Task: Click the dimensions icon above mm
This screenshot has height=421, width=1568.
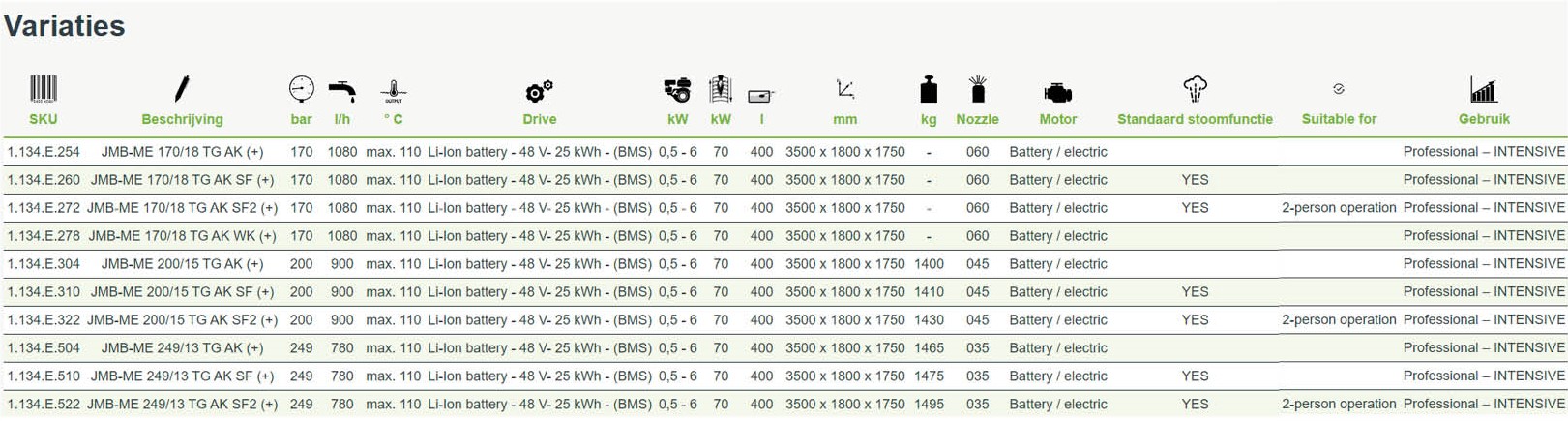Action: [844, 90]
